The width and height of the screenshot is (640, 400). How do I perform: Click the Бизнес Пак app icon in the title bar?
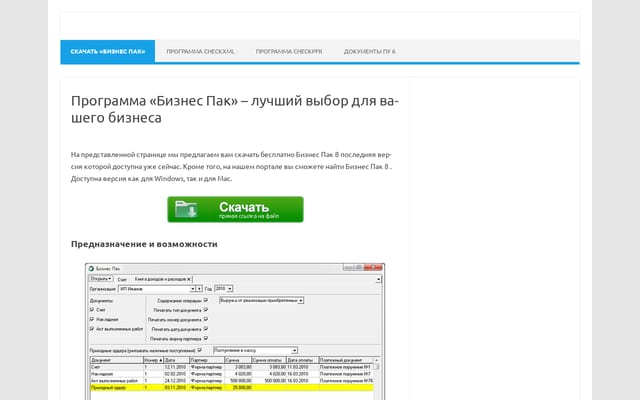(x=91, y=269)
